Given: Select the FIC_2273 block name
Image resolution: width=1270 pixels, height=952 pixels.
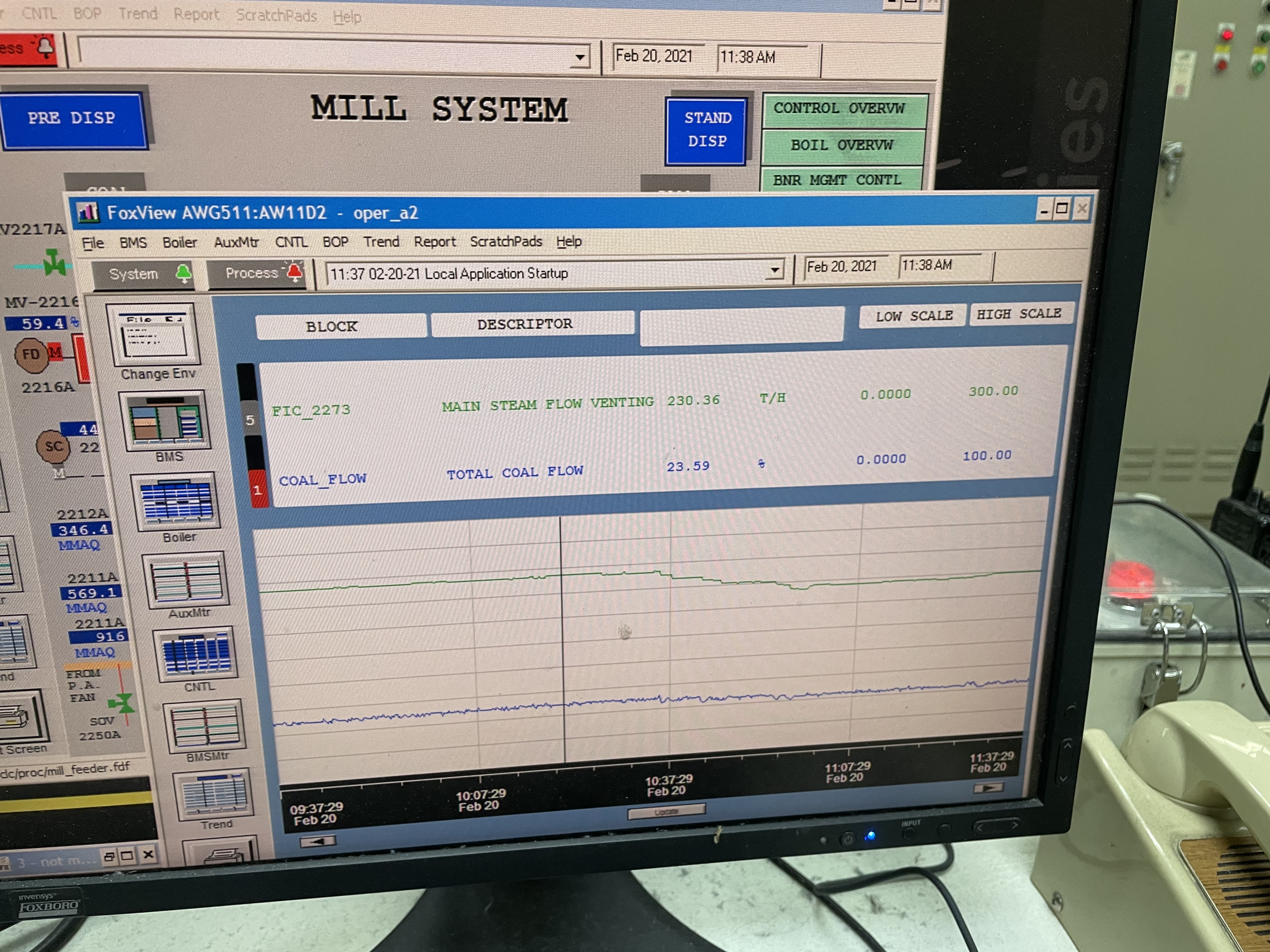Looking at the screenshot, I should click(x=311, y=410).
